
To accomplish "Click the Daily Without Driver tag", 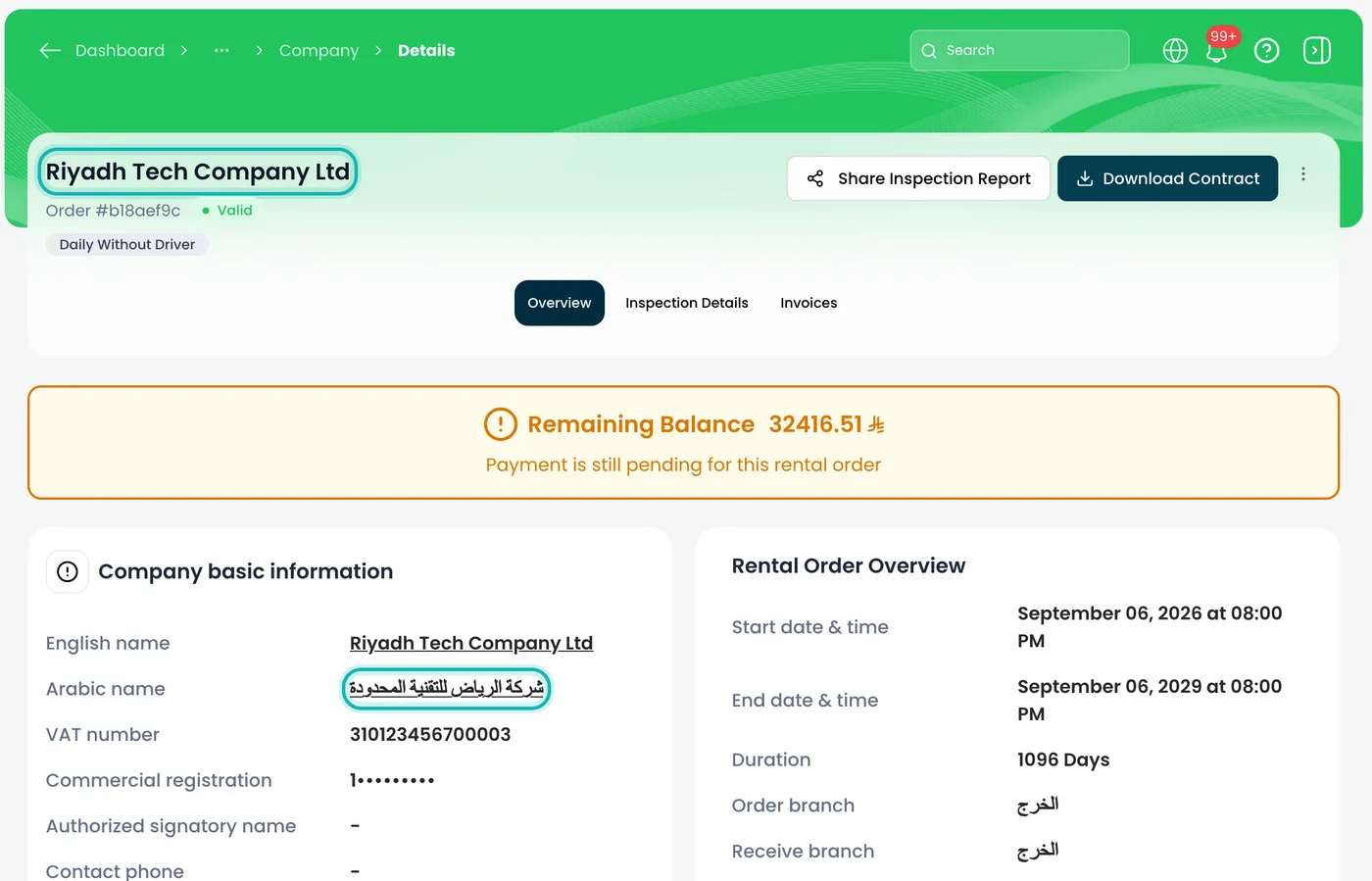I will (127, 244).
